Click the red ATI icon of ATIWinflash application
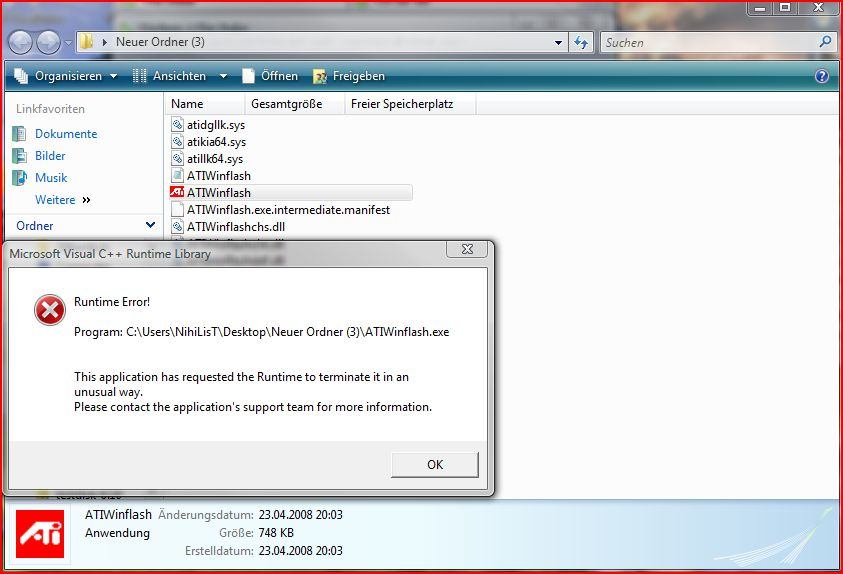The width and height of the screenshot is (843, 574). click(x=177, y=192)
